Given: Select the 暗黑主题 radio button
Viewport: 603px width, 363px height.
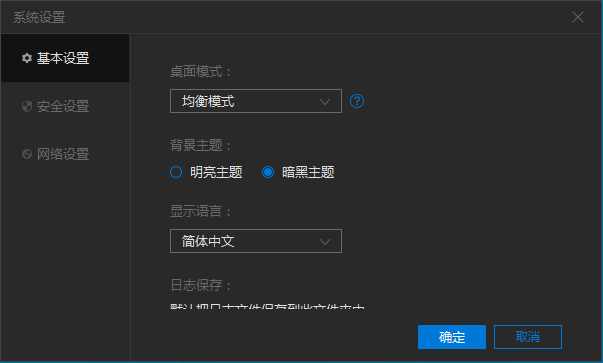Looking at the screenshot, I should 268,172.
